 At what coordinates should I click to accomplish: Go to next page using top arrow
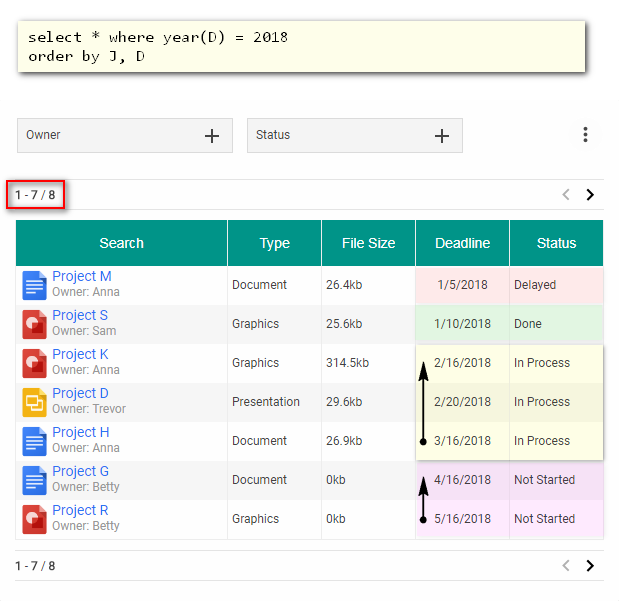[x=590, y=195]
